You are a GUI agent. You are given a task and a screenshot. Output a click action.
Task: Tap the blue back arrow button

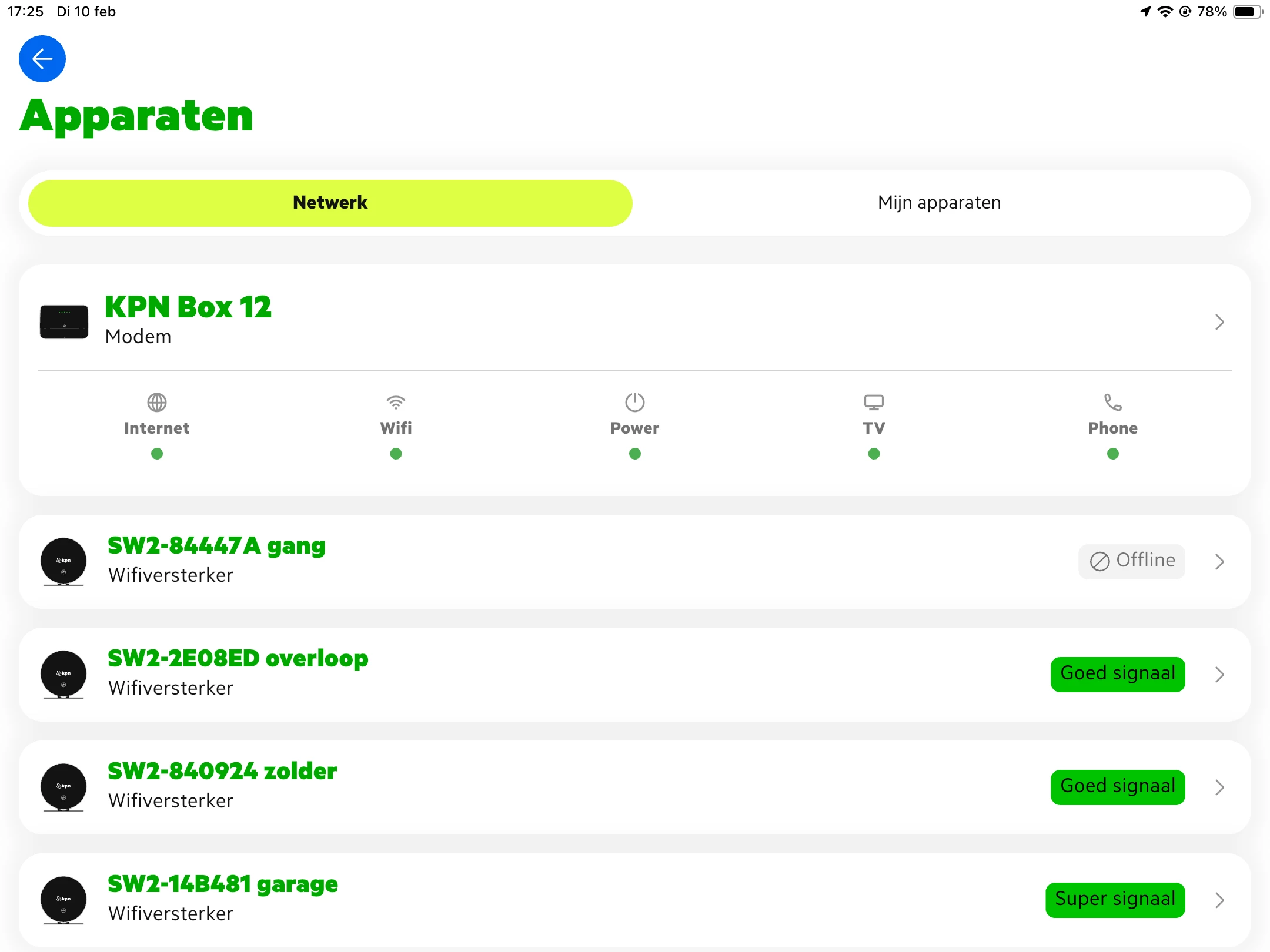coord(42,59)
